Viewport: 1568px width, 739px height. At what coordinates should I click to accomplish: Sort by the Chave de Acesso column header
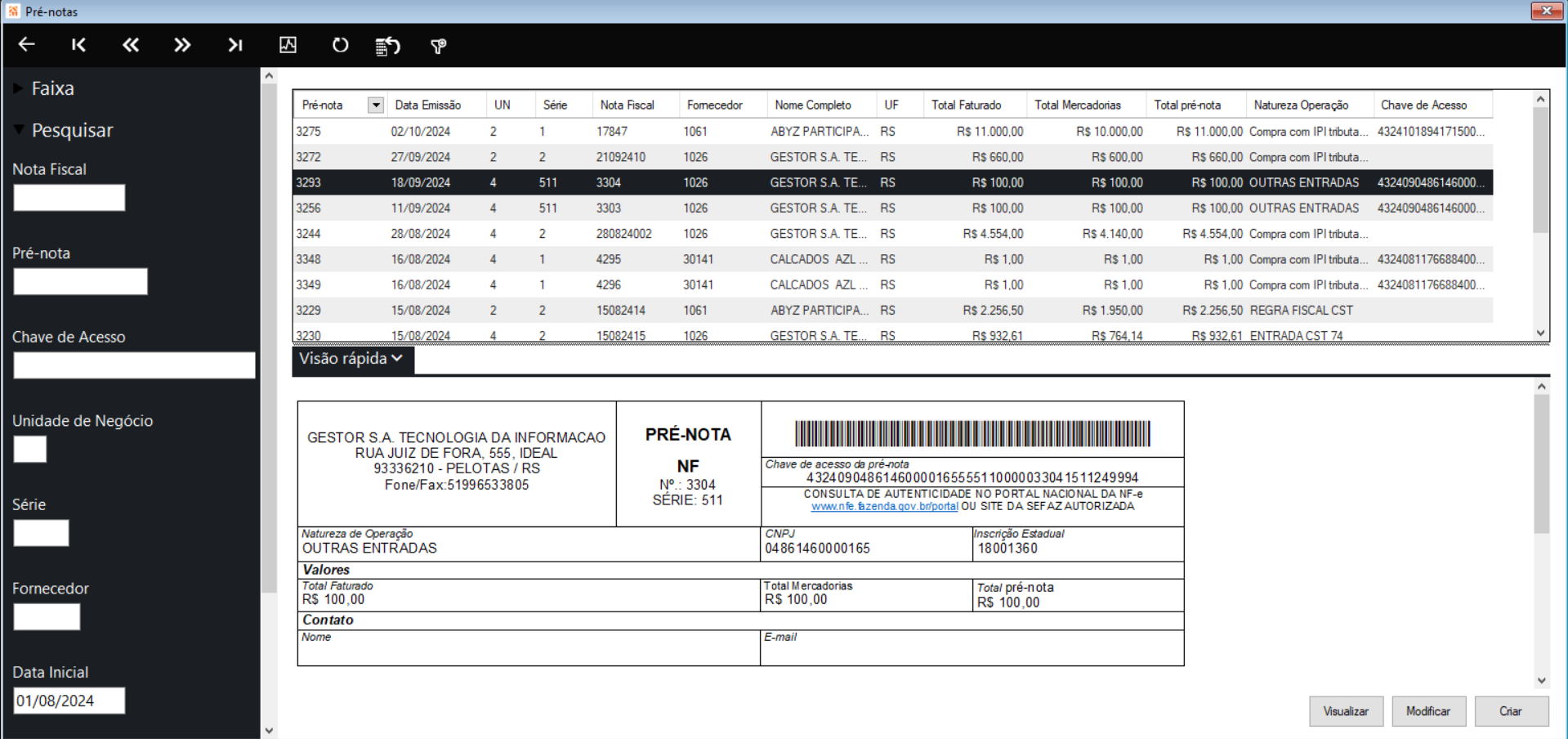(1432, 105)
